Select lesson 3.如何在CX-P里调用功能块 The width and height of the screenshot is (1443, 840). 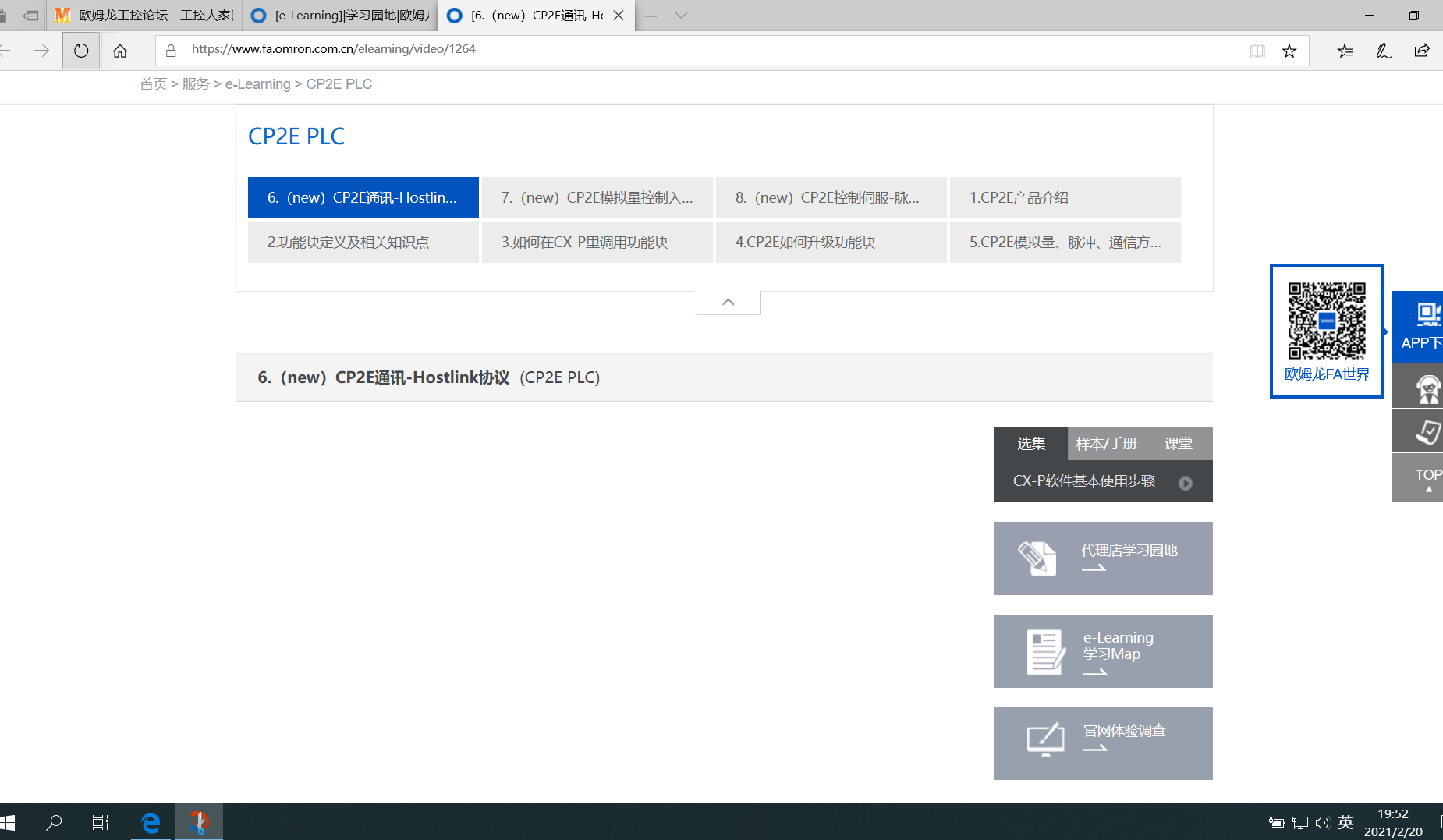pos(597,243)
